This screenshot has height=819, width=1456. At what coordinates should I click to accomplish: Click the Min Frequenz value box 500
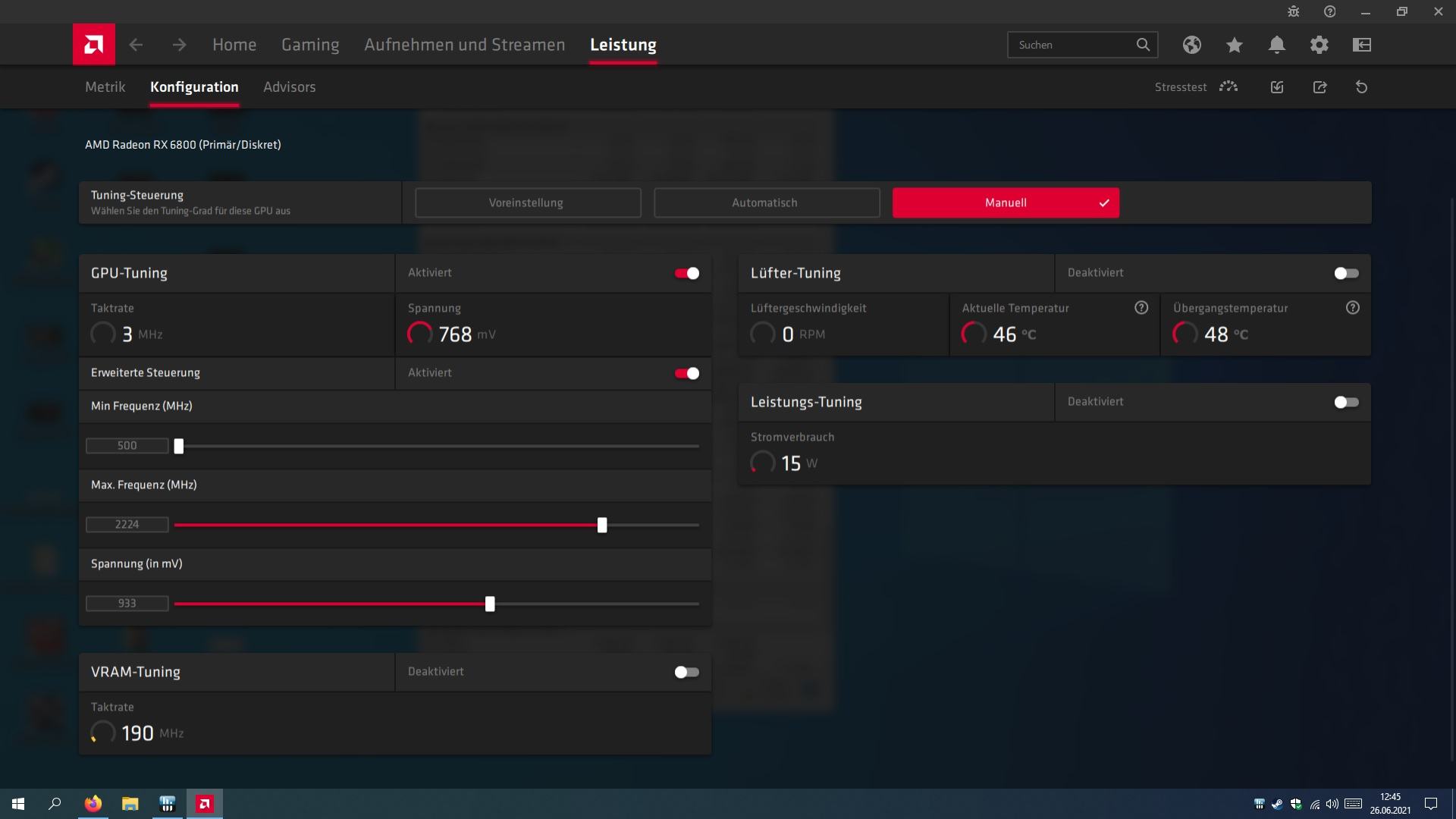127,446
